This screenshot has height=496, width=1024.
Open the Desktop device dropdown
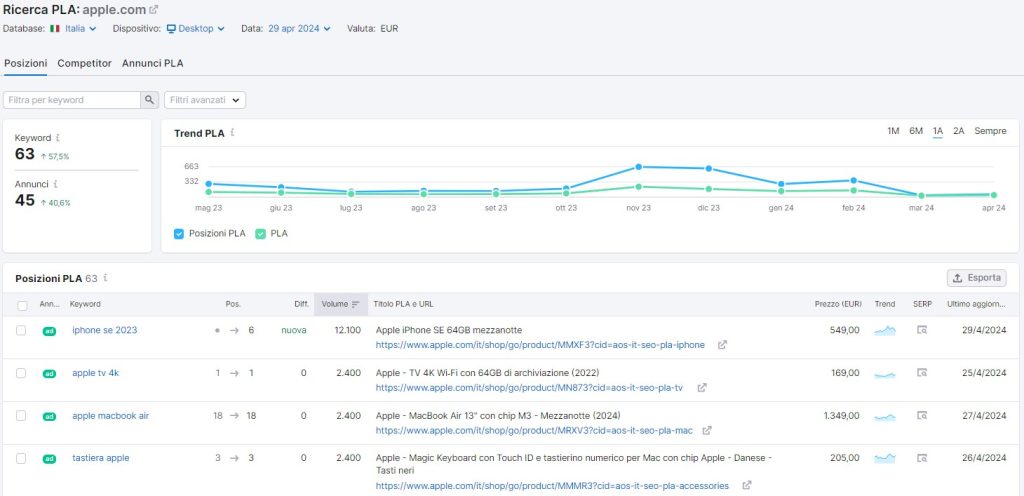tap(195, 29)
